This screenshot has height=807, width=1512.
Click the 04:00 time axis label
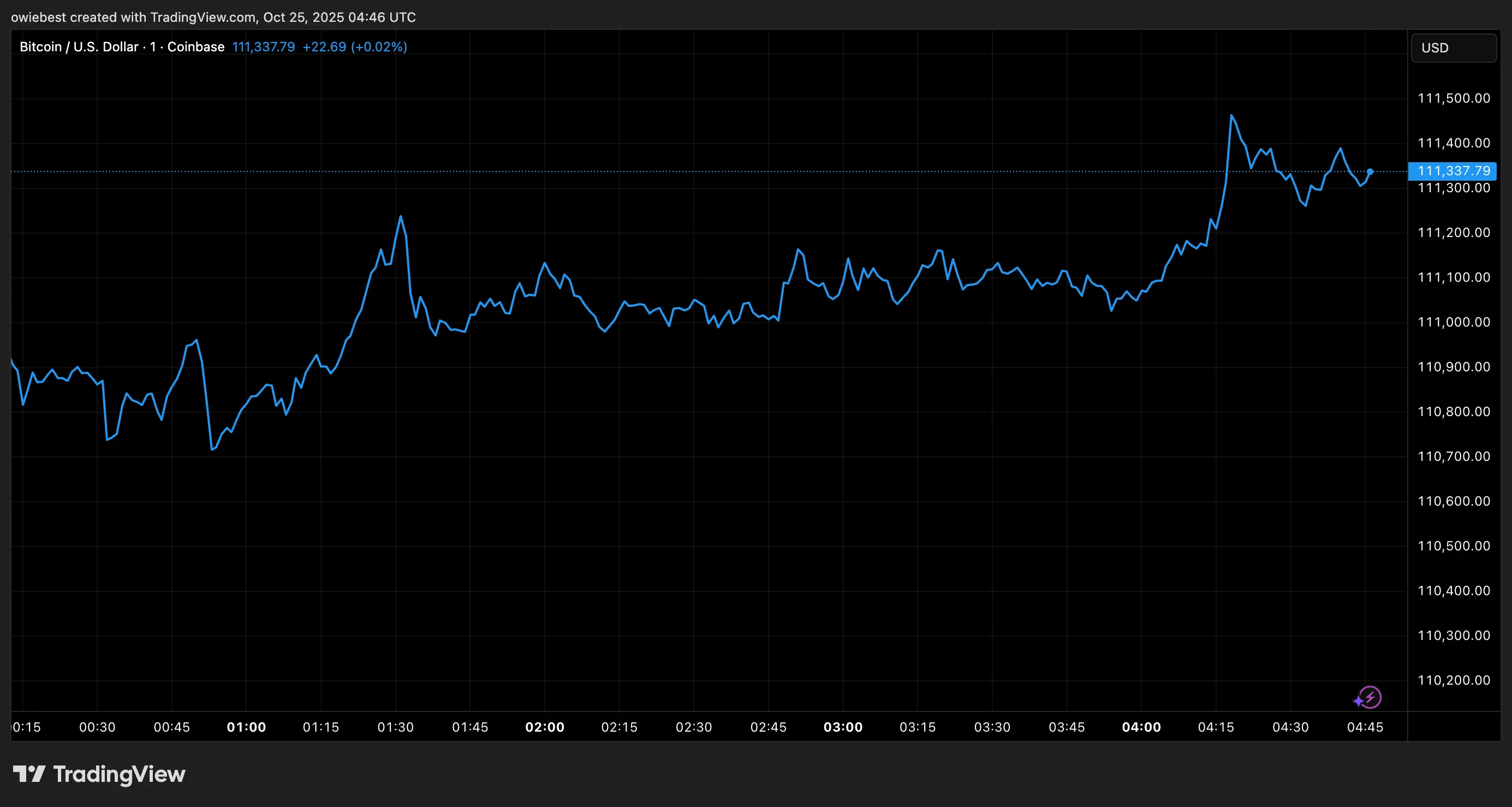tap(1141, 727)
